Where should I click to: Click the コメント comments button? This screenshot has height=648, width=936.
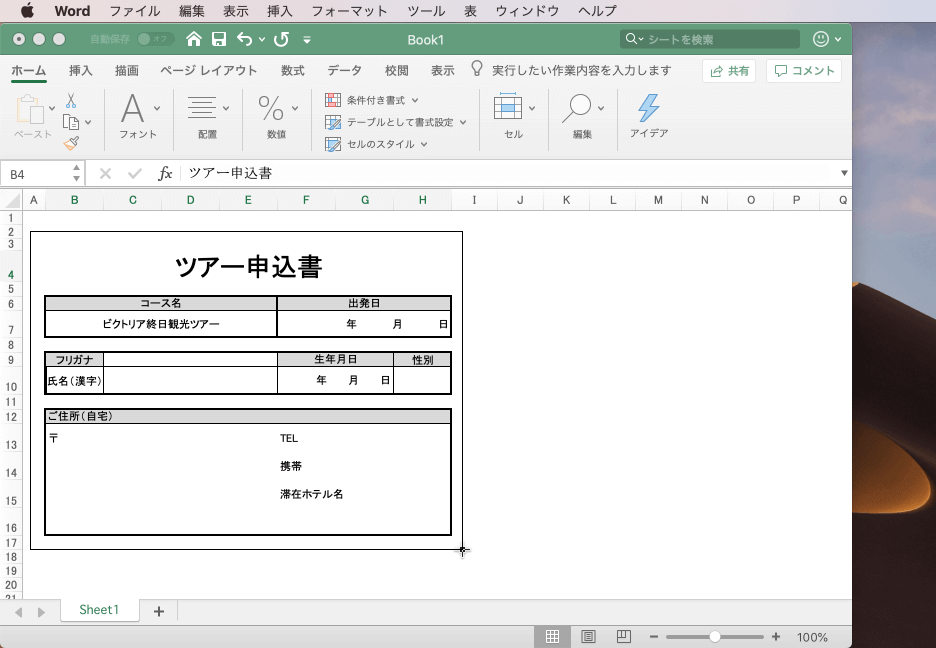(804, 71)
